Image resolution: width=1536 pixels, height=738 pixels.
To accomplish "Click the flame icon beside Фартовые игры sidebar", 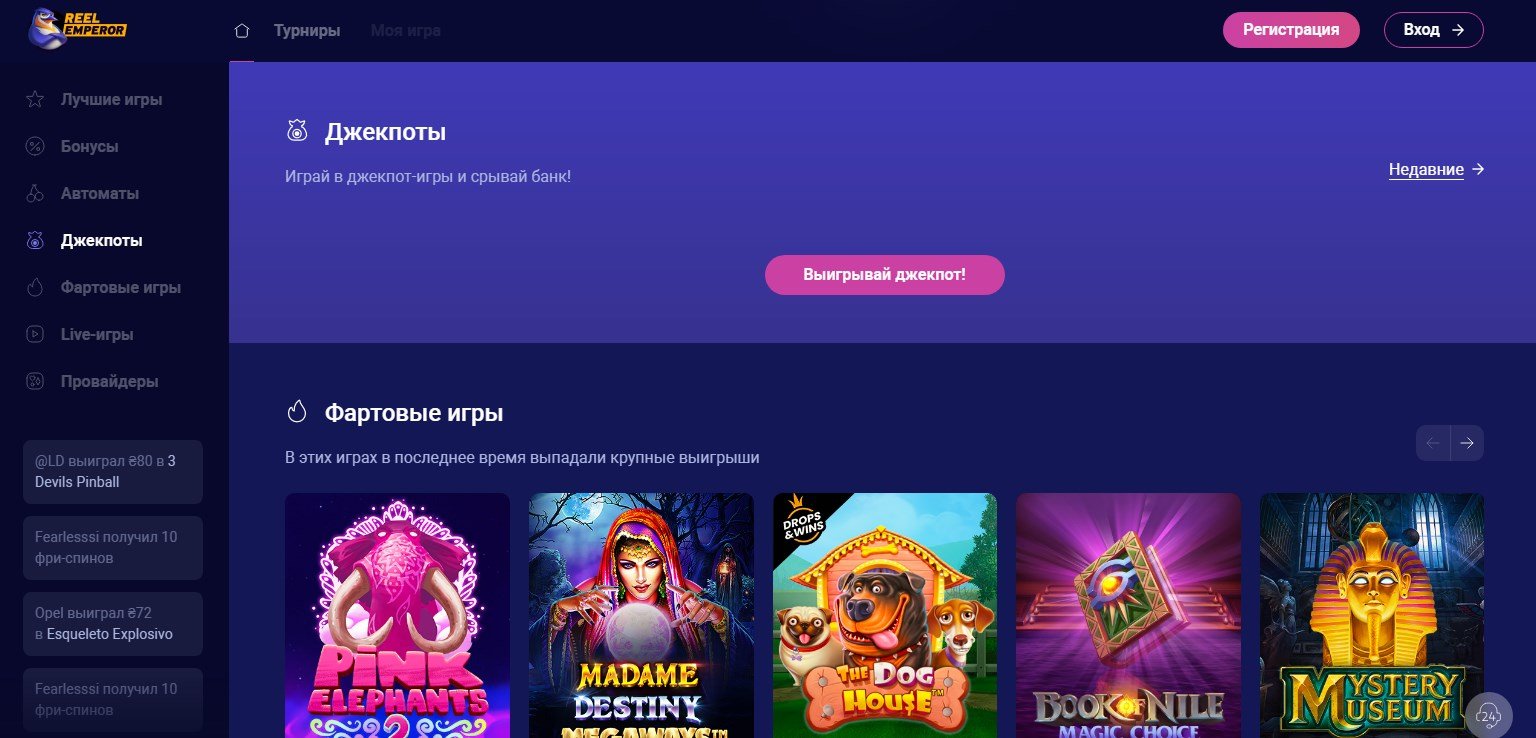I will (x=35, y=288).
